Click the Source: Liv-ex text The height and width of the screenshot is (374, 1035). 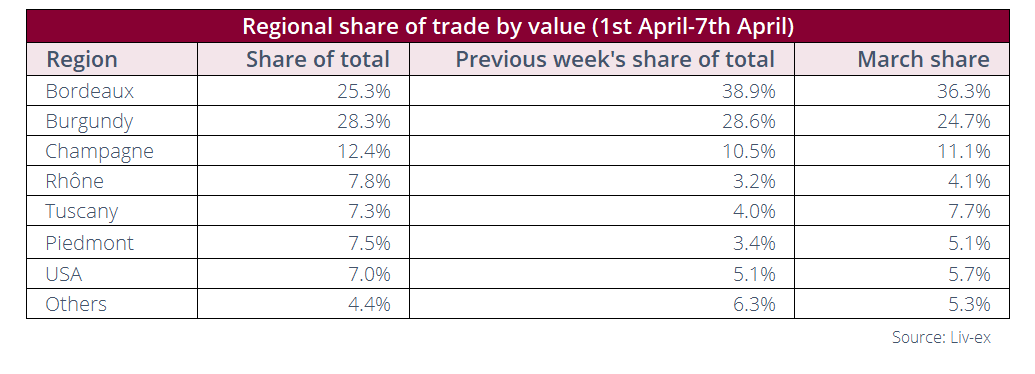pyautogui.click(x=941, y=337)
